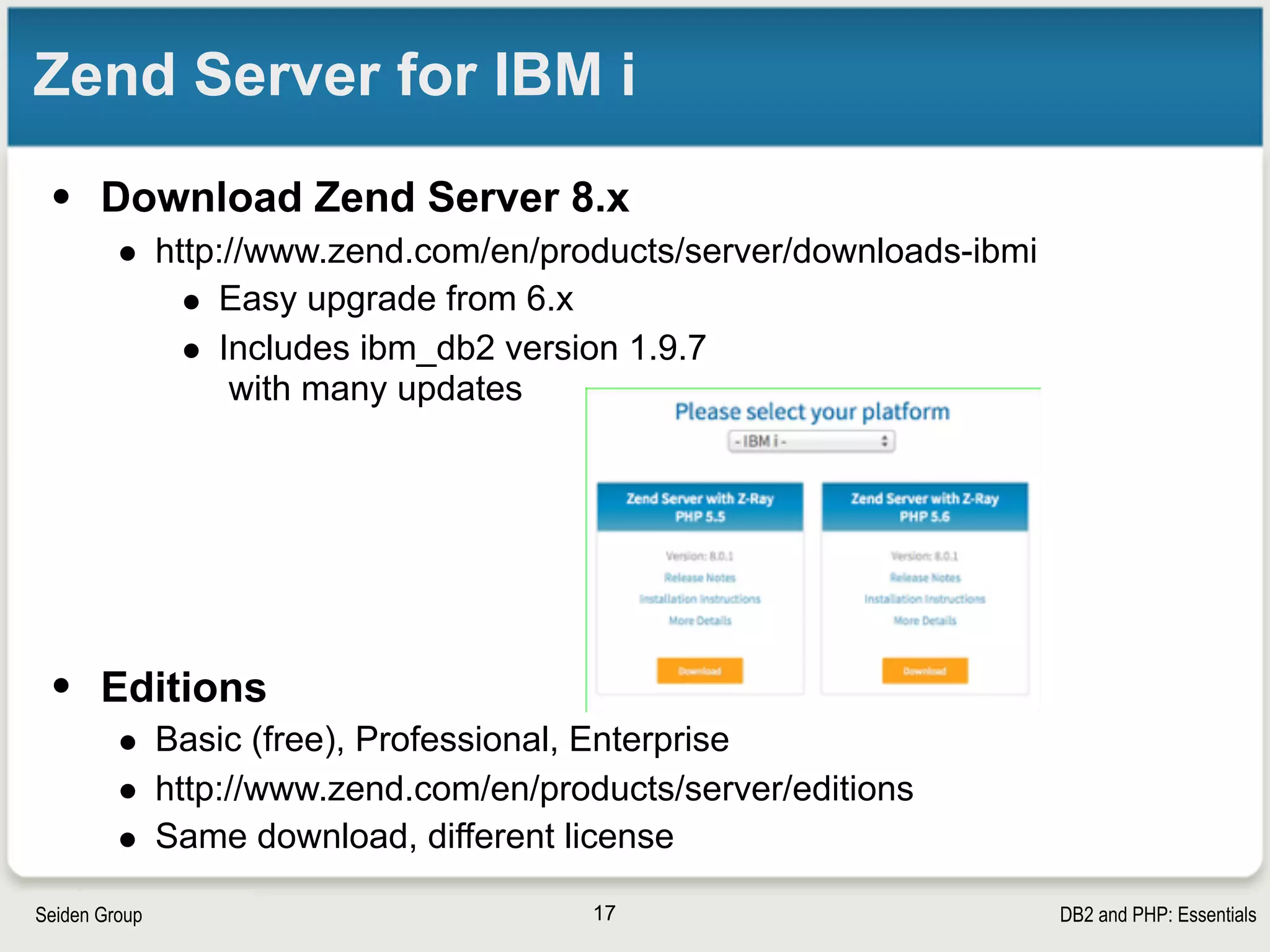Click 'Easy upgrade from 6.x' bullet
The height and width of the screenshot is (952, 1270).
(396, 299)
